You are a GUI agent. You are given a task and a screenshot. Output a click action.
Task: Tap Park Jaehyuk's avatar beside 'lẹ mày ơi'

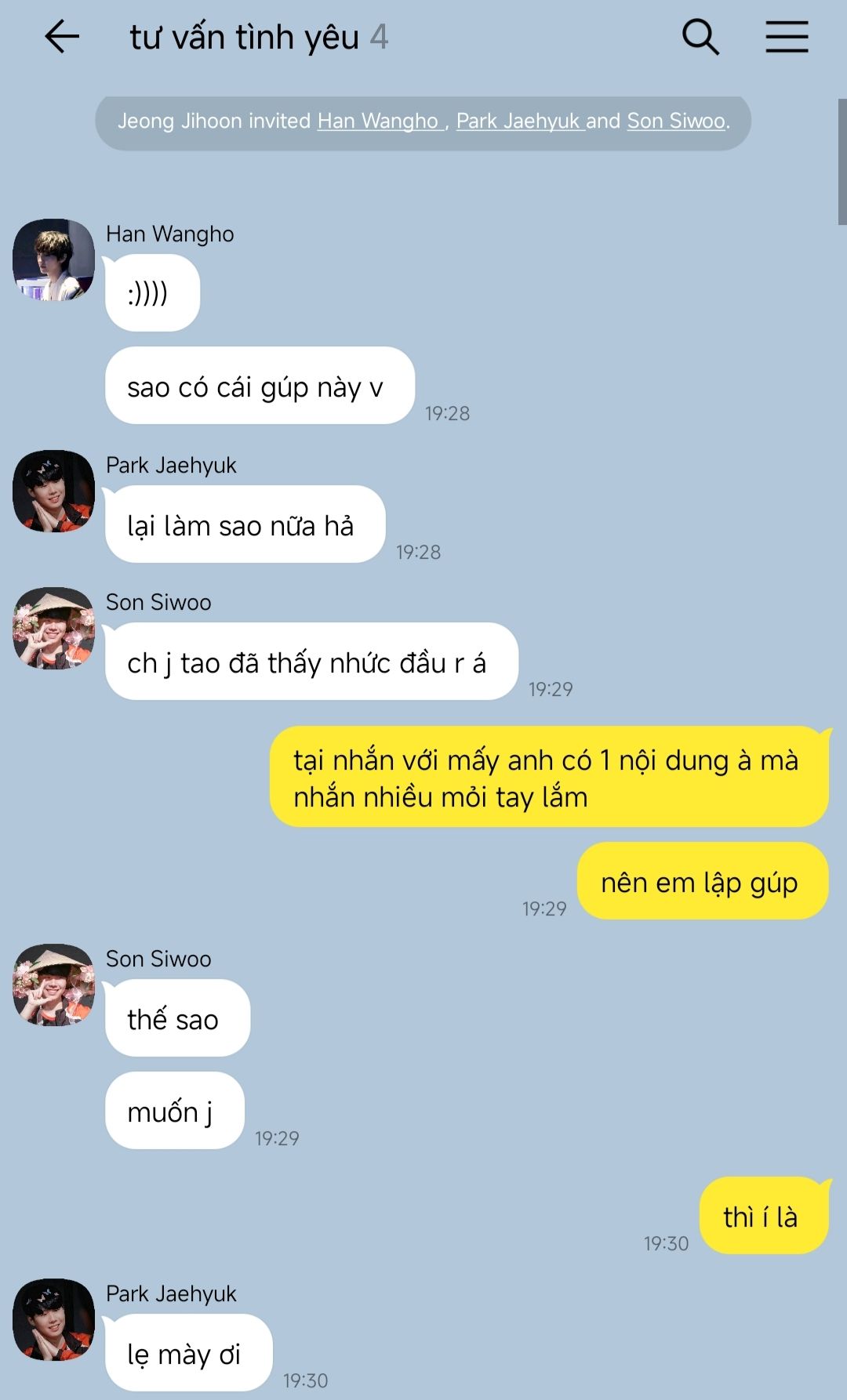[x=53, y=1319]
